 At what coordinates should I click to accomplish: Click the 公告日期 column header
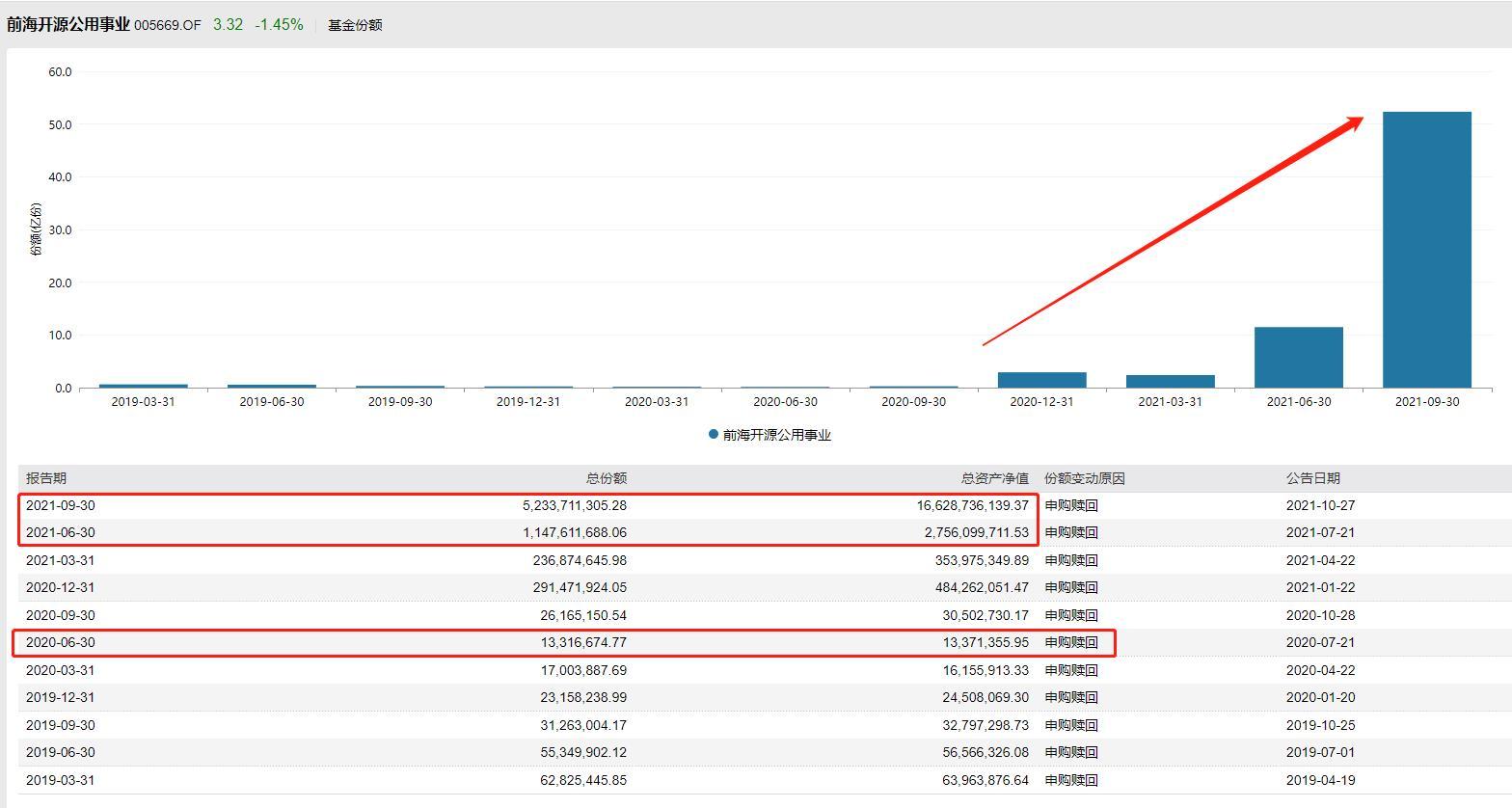(x=1312, y=478)
